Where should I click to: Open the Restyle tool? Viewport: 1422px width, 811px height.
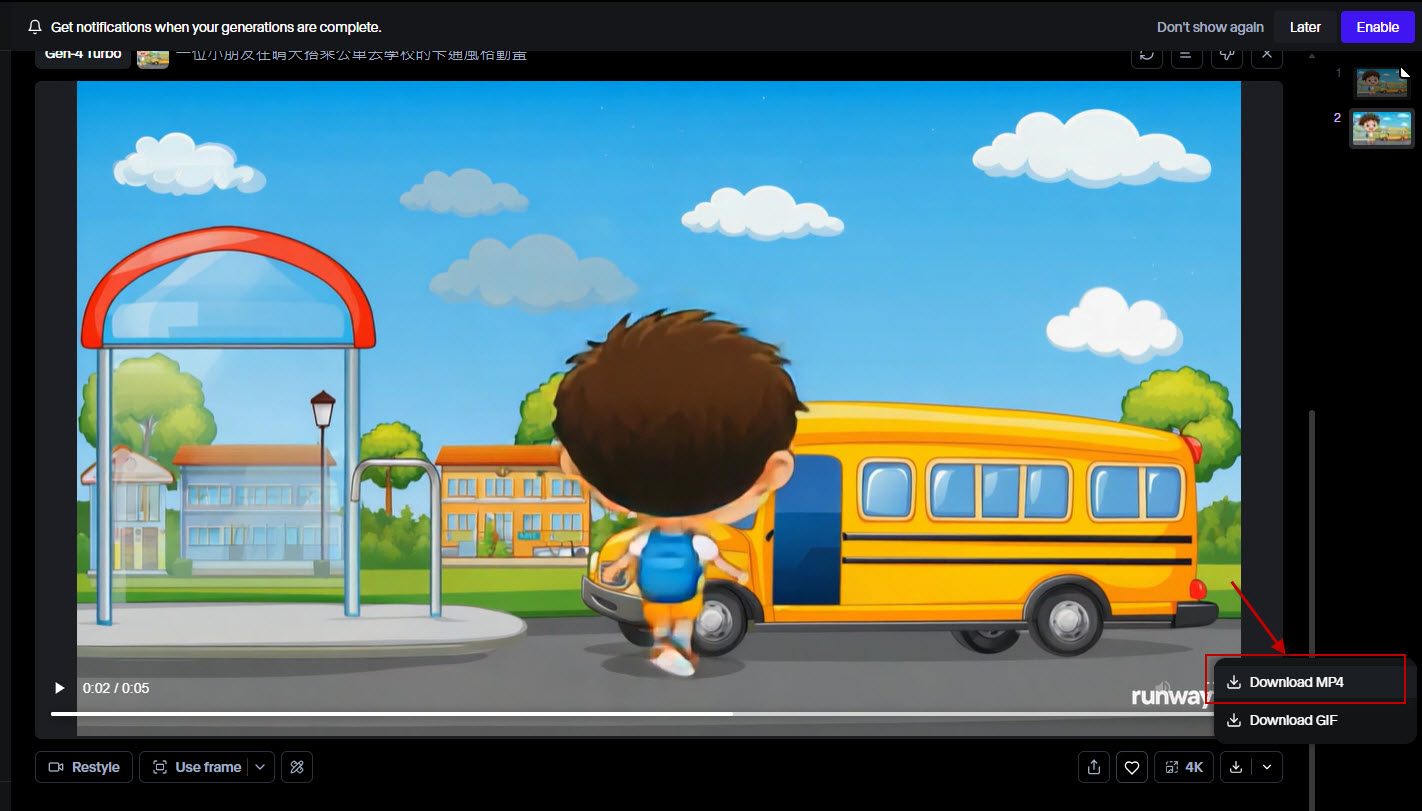[84, 767]
